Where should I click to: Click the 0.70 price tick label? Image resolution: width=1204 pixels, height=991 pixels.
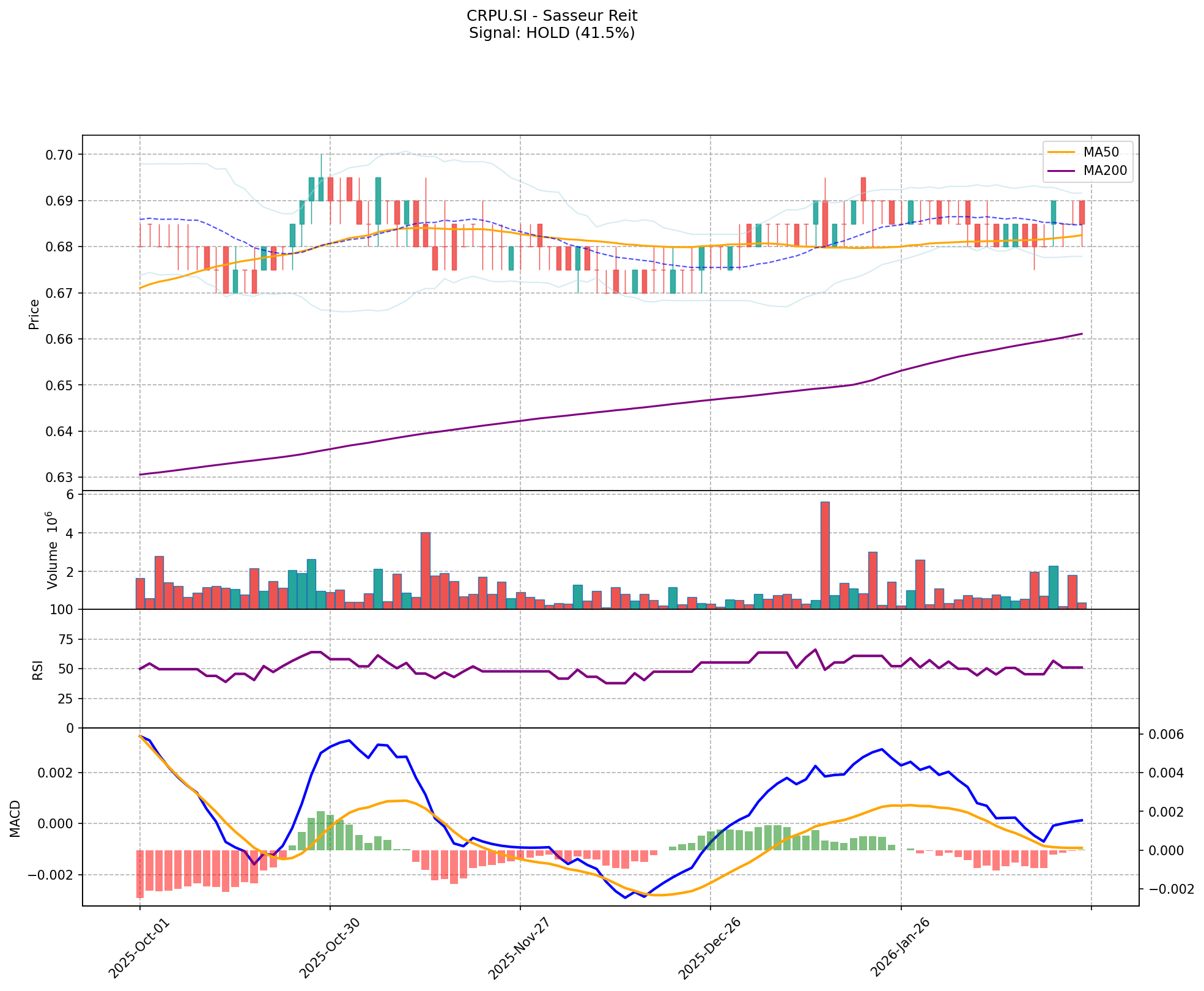pyautogui.click(x=60, y=155)
